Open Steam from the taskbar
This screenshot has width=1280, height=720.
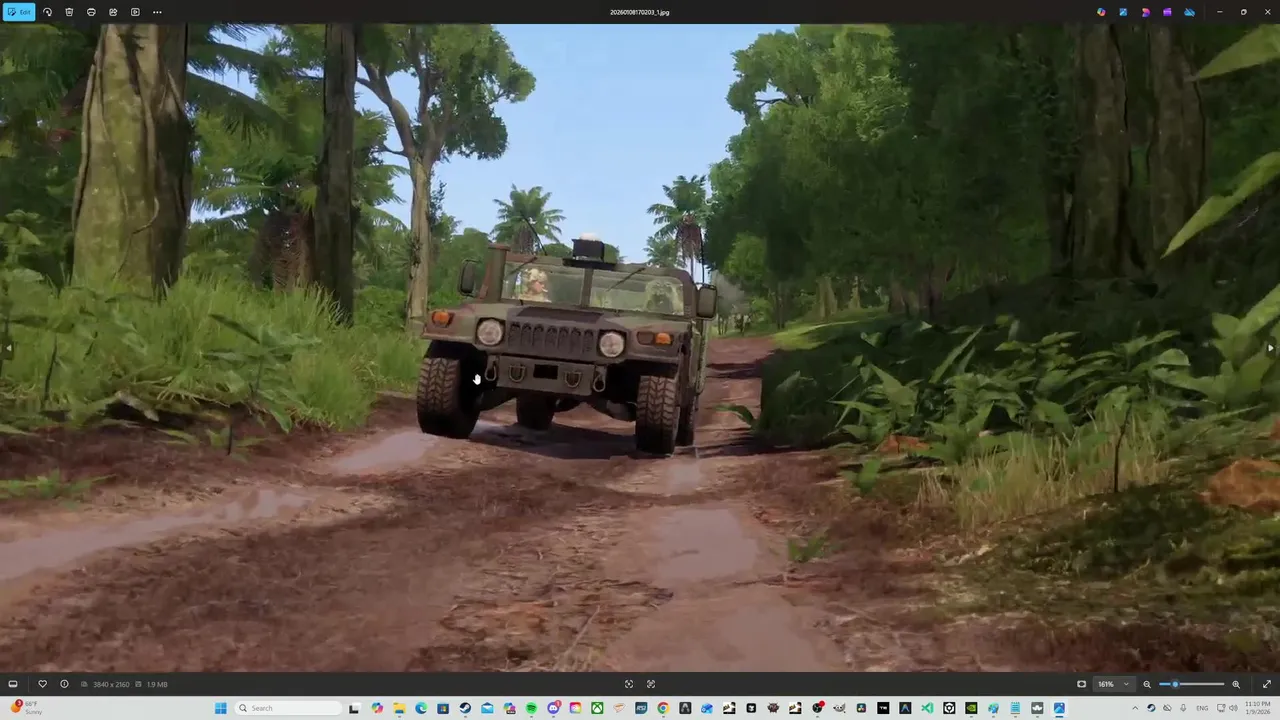[465, 708]
